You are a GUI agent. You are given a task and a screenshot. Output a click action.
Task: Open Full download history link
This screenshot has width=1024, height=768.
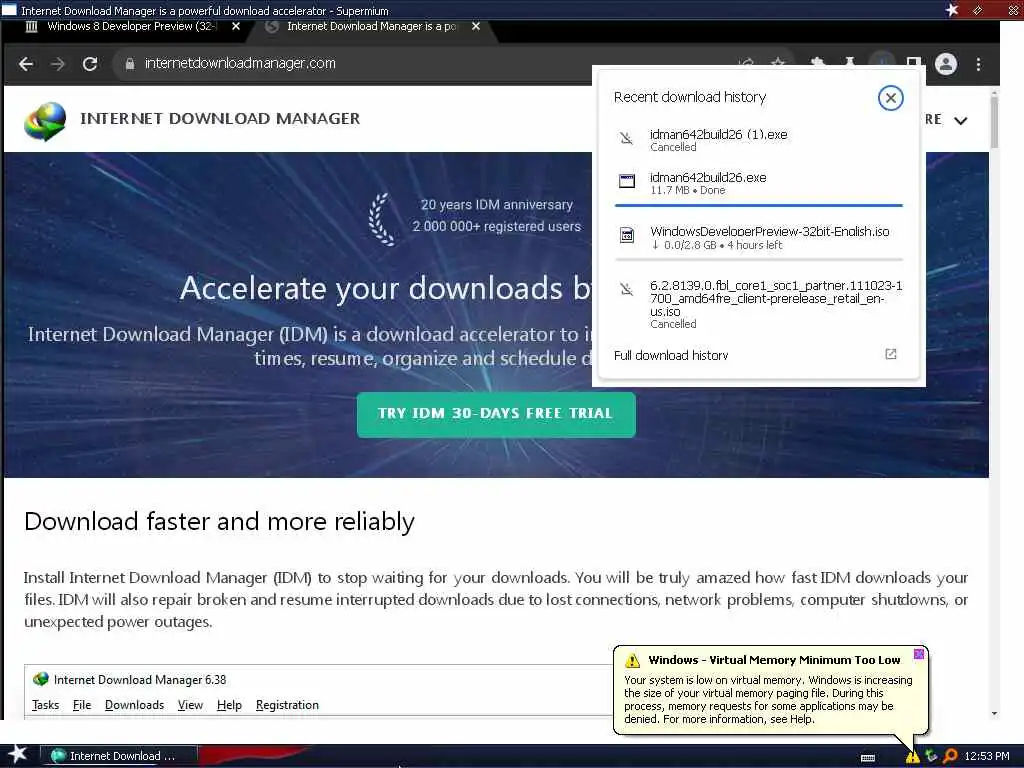tap(671, 355)
